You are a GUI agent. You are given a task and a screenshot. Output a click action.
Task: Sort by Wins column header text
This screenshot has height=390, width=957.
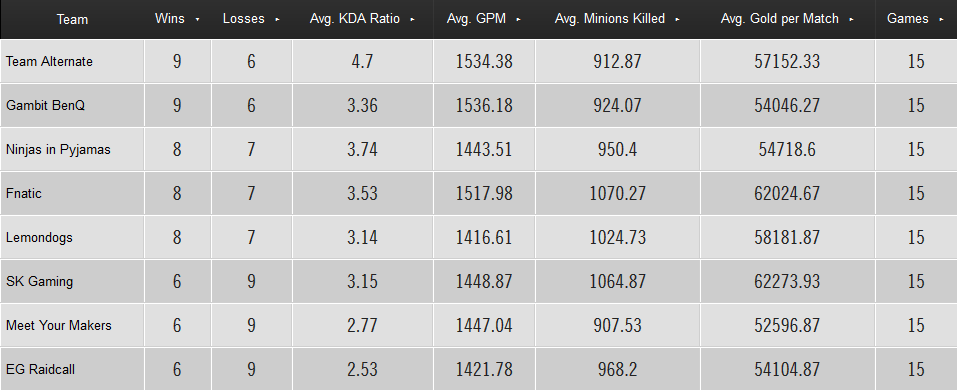click(x=170, y=18)
